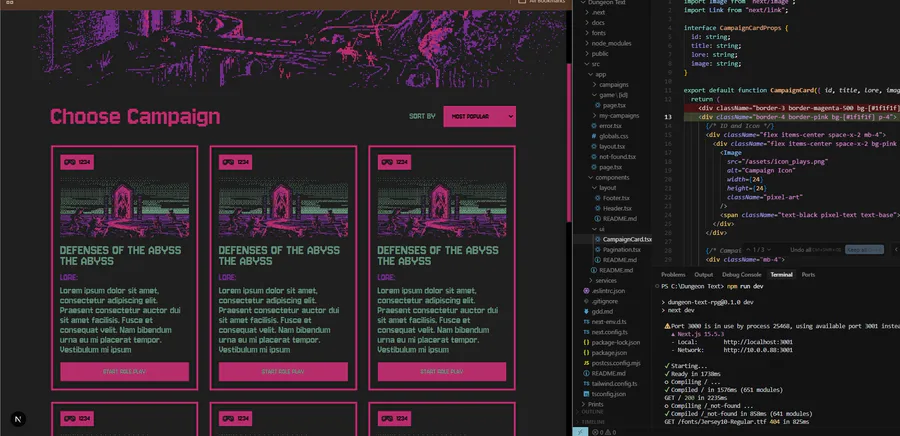Collapse the components folder
Viewport: 900px width, 436px height.
pos(612,177)
